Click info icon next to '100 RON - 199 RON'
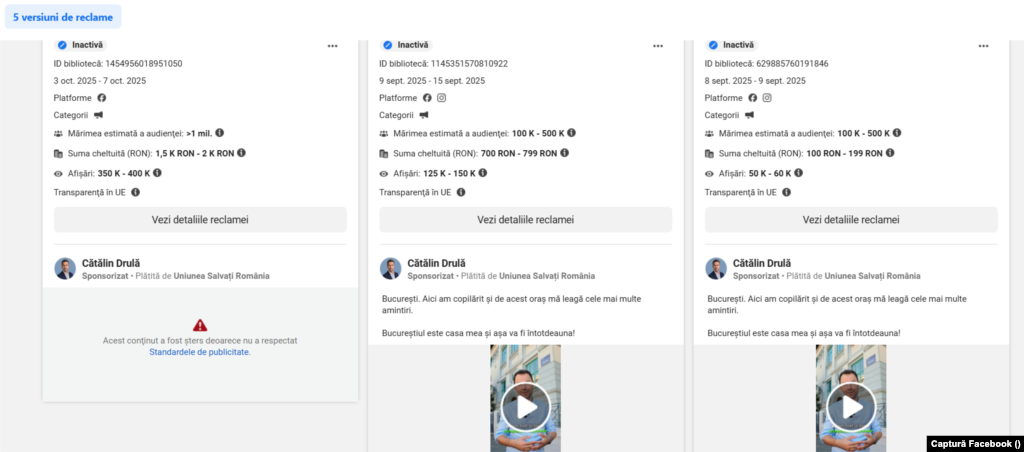The width and height of the screenshot is (1024, 452). (x=890, y=153)
